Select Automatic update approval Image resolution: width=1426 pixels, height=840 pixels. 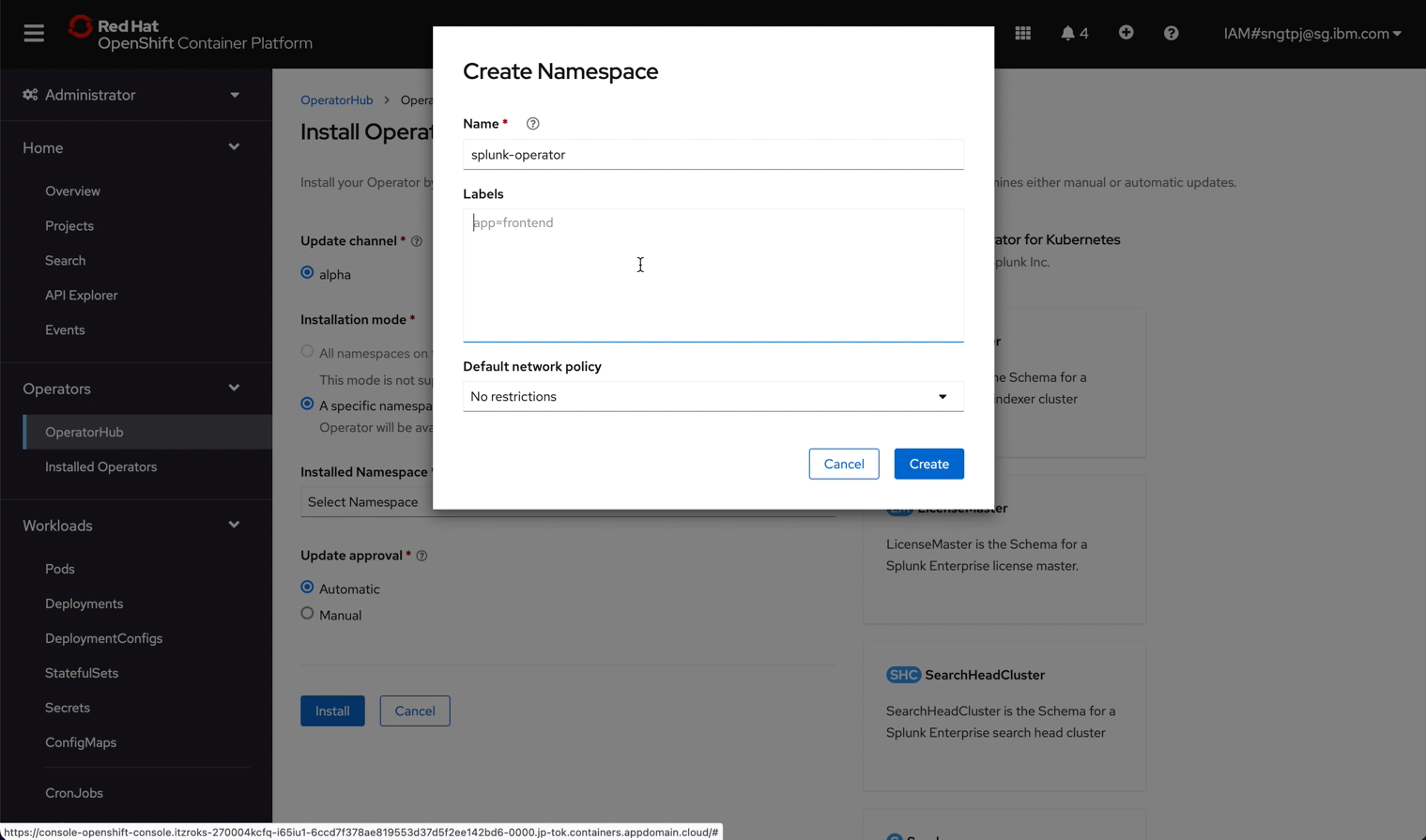(307, 588)
